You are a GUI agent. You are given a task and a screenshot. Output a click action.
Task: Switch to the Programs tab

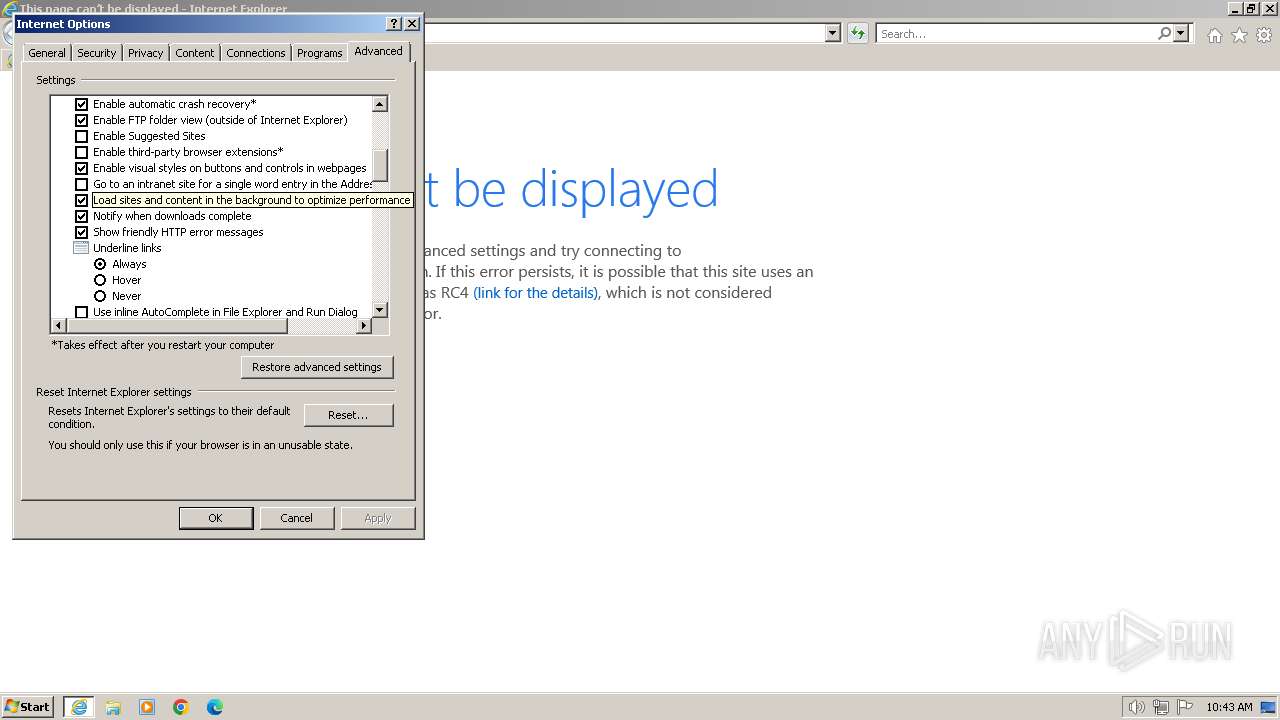[x=320, y=53]
